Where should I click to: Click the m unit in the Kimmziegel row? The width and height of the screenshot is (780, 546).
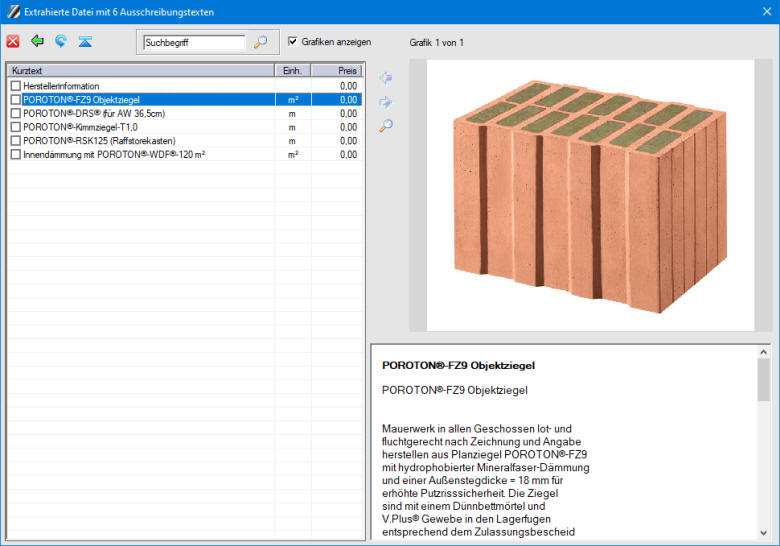(x=292, y=127)
